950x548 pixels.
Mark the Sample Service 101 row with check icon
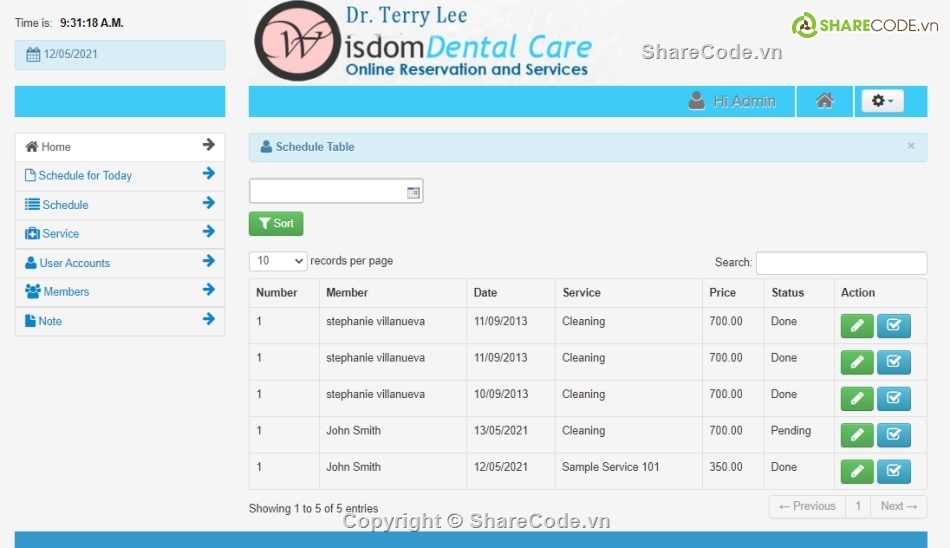click(894, 471)
